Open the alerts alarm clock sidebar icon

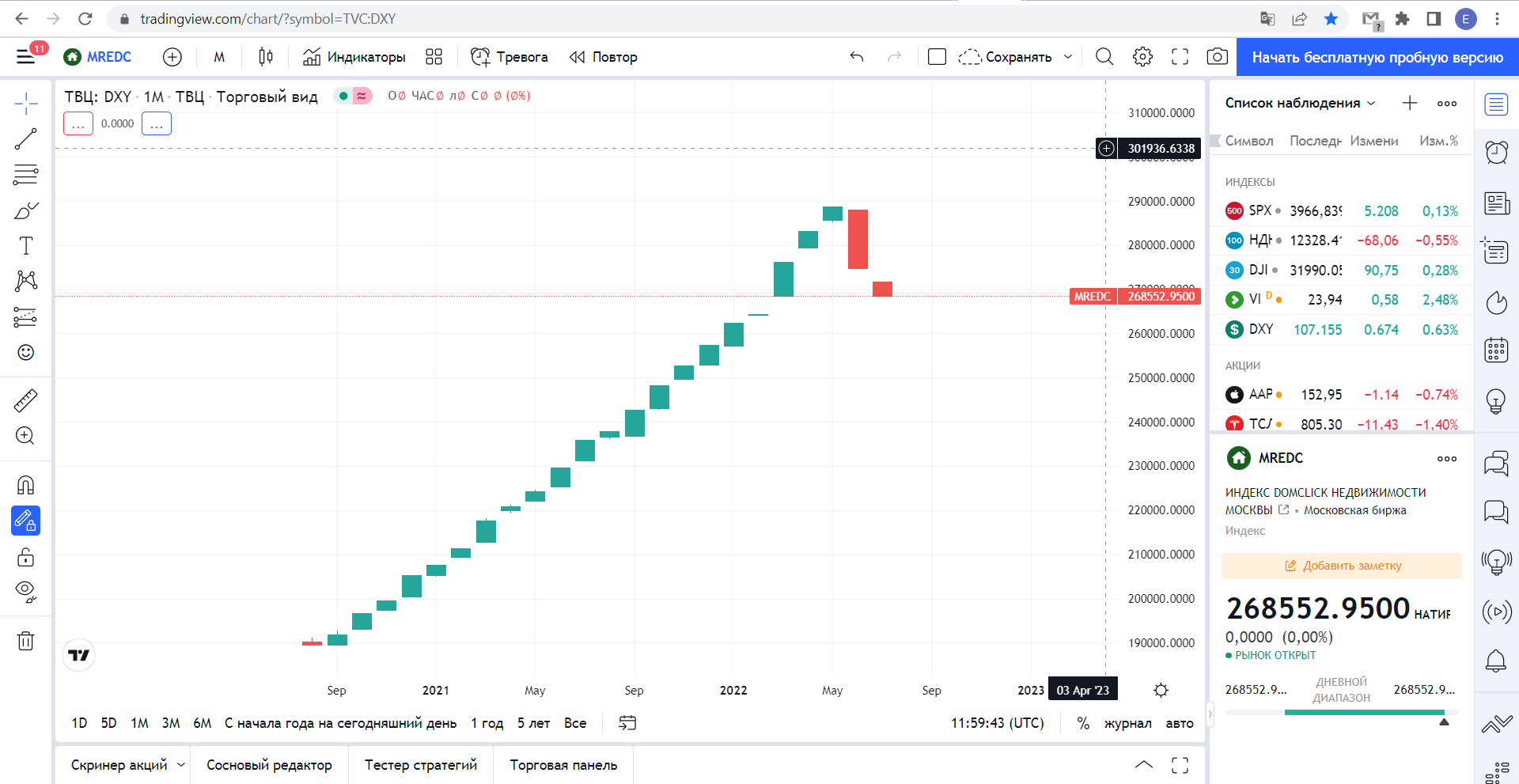click(1496, 152)
